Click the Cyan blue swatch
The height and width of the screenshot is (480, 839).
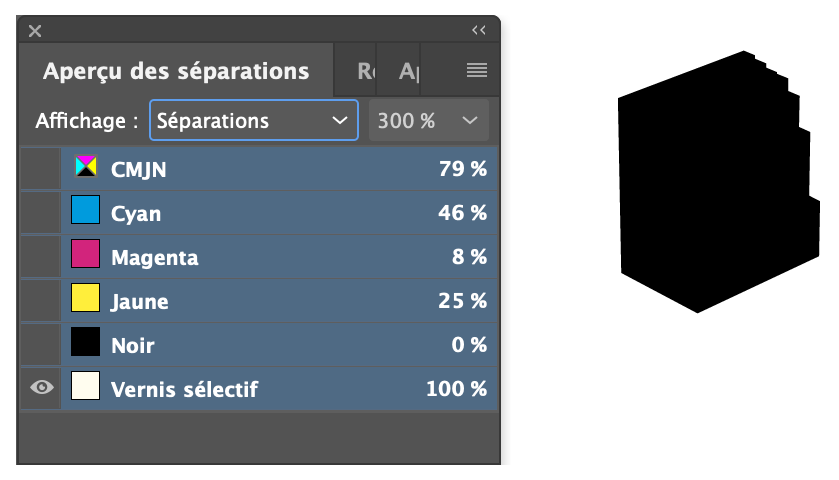tap(86, 212)
